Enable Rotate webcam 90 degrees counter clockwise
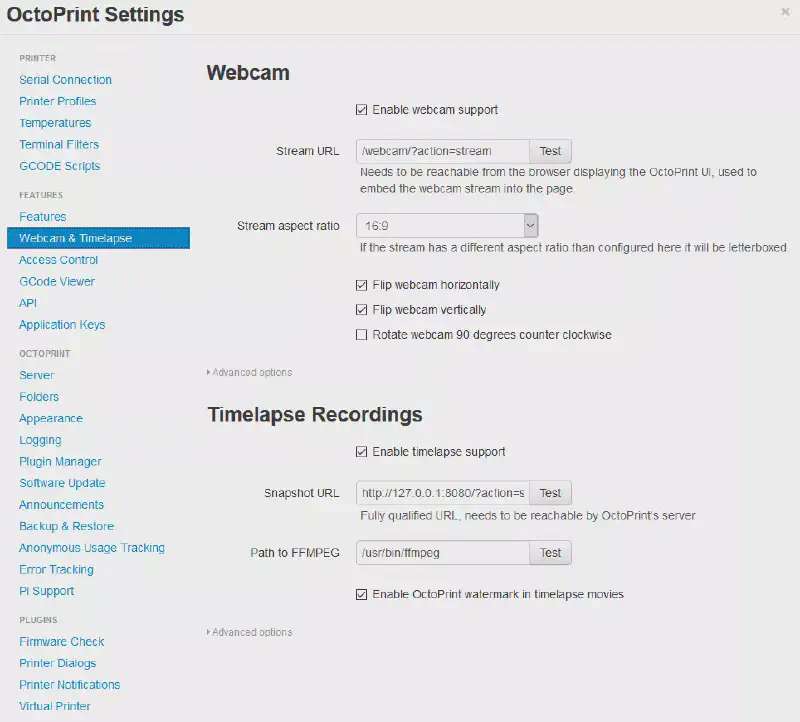Viewport: 800px width, 722px height. [362, 335]
